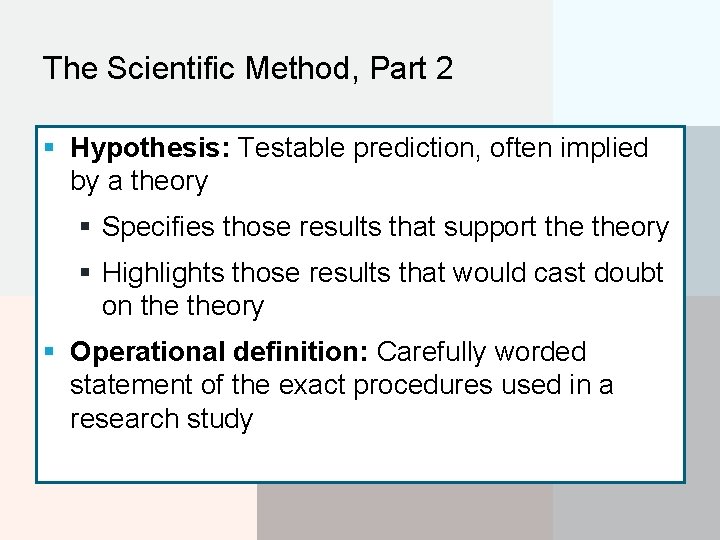
Task: Select the bold text "Operational definition:"
Action: coord(219,352)
